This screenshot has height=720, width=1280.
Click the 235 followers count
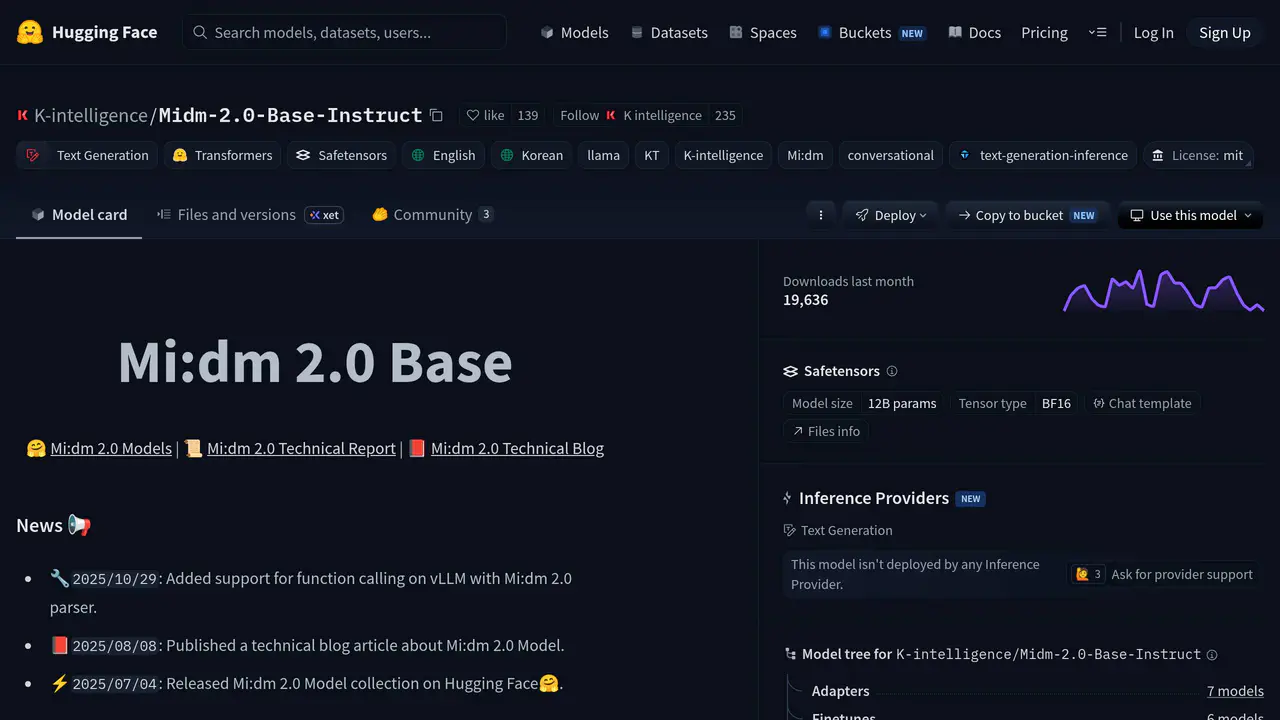pos(725,115)
